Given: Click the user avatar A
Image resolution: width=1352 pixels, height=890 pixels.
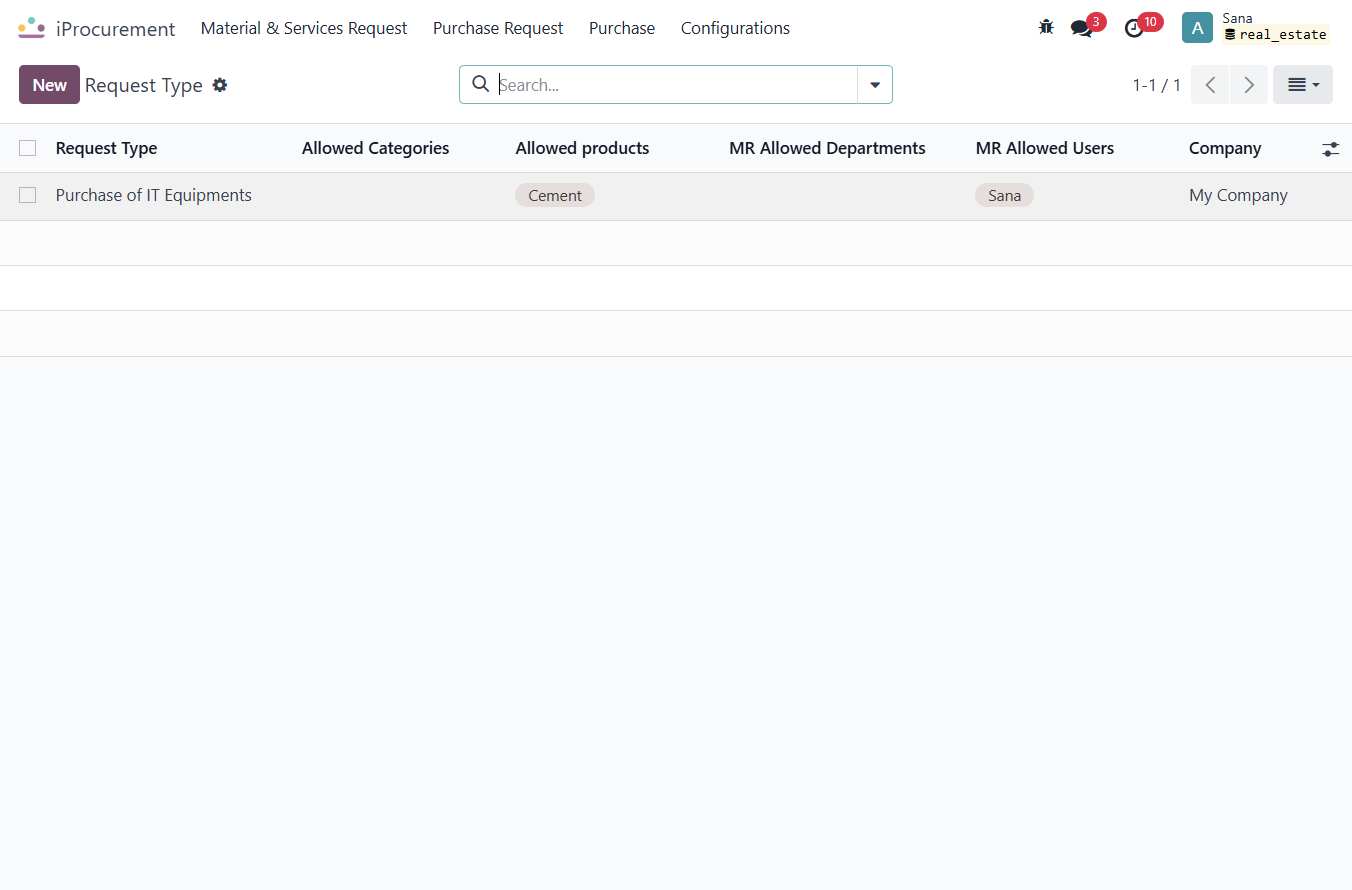Looking at the screenshot, I should point(1197,28).
